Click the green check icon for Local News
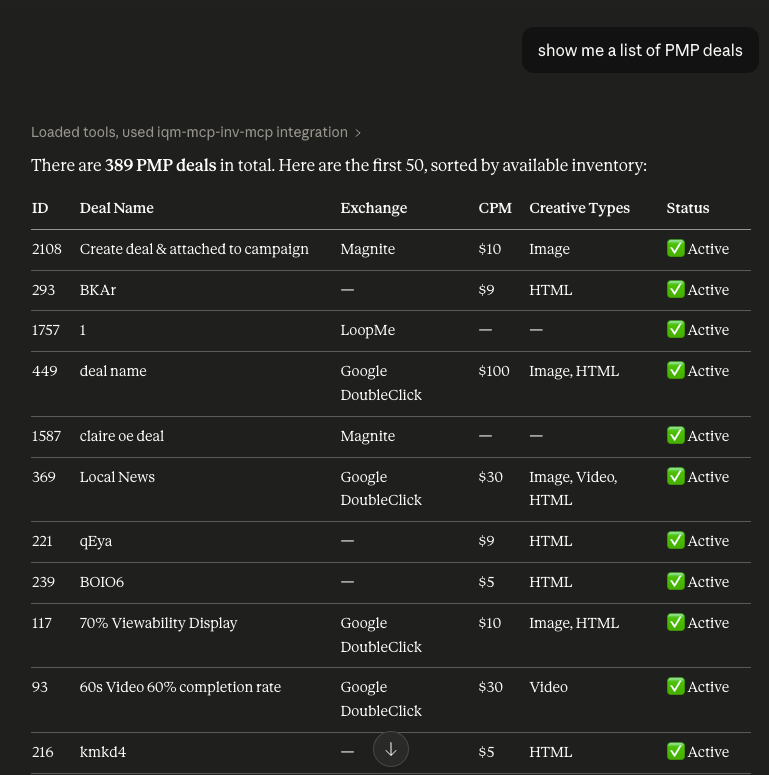This screenshot has width=769, height=775. [x=676, y=476]
